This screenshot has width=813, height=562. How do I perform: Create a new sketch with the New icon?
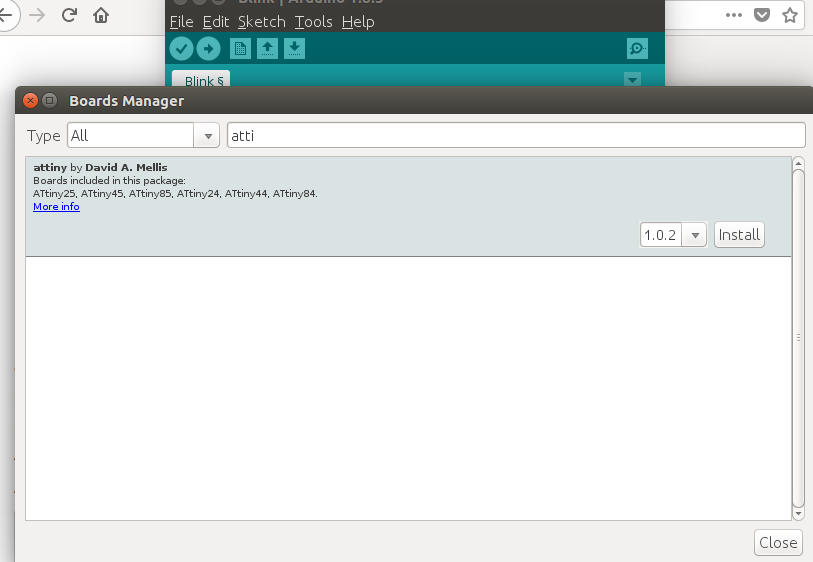pos(240,49)
